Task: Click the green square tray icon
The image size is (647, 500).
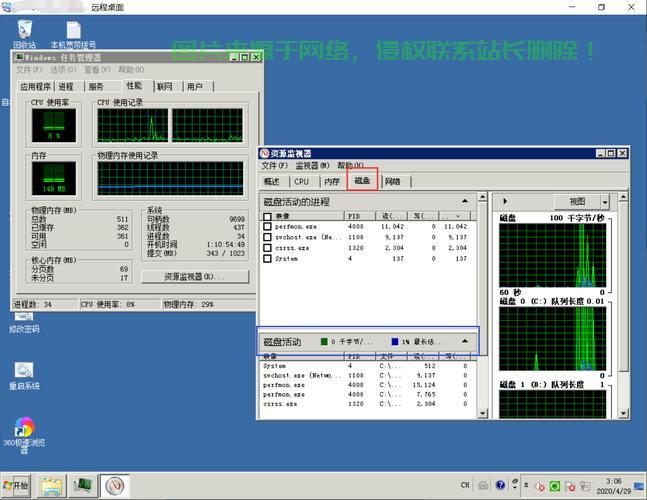Action: 555,486
